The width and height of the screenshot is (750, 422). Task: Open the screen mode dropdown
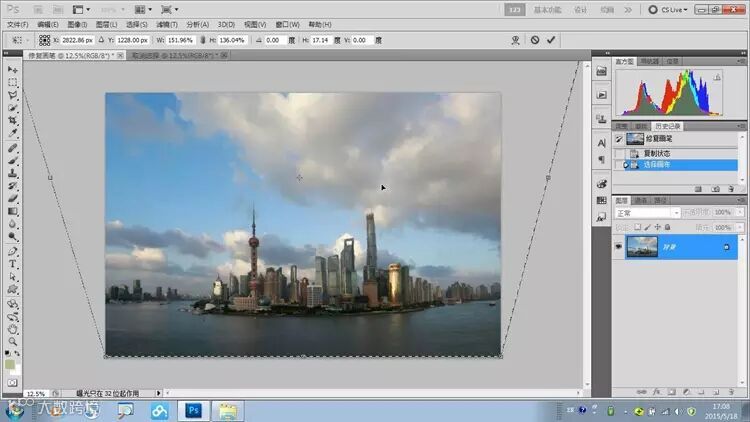tap(169, 10)
